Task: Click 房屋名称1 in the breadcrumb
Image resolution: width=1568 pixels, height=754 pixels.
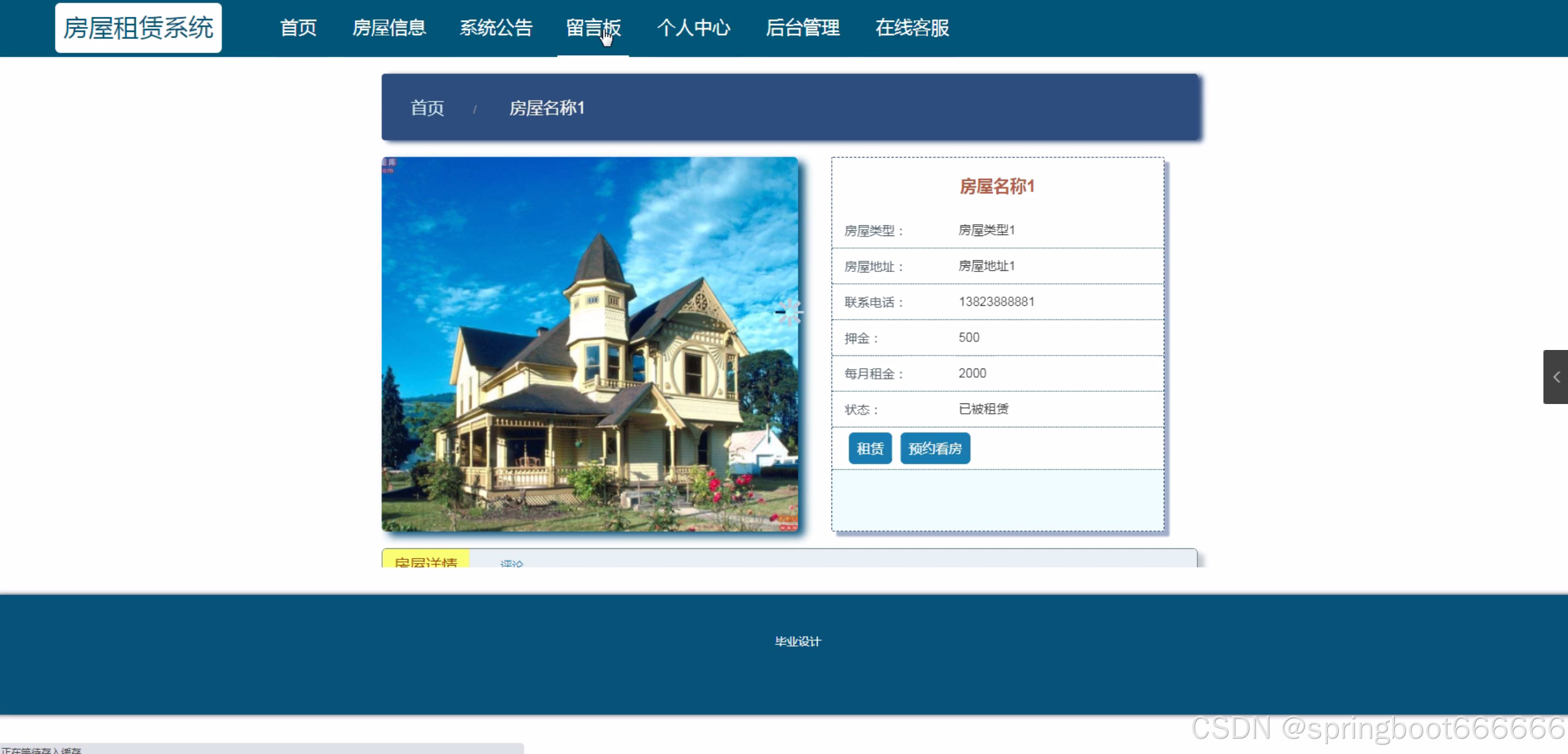Action: click(547, 108)
